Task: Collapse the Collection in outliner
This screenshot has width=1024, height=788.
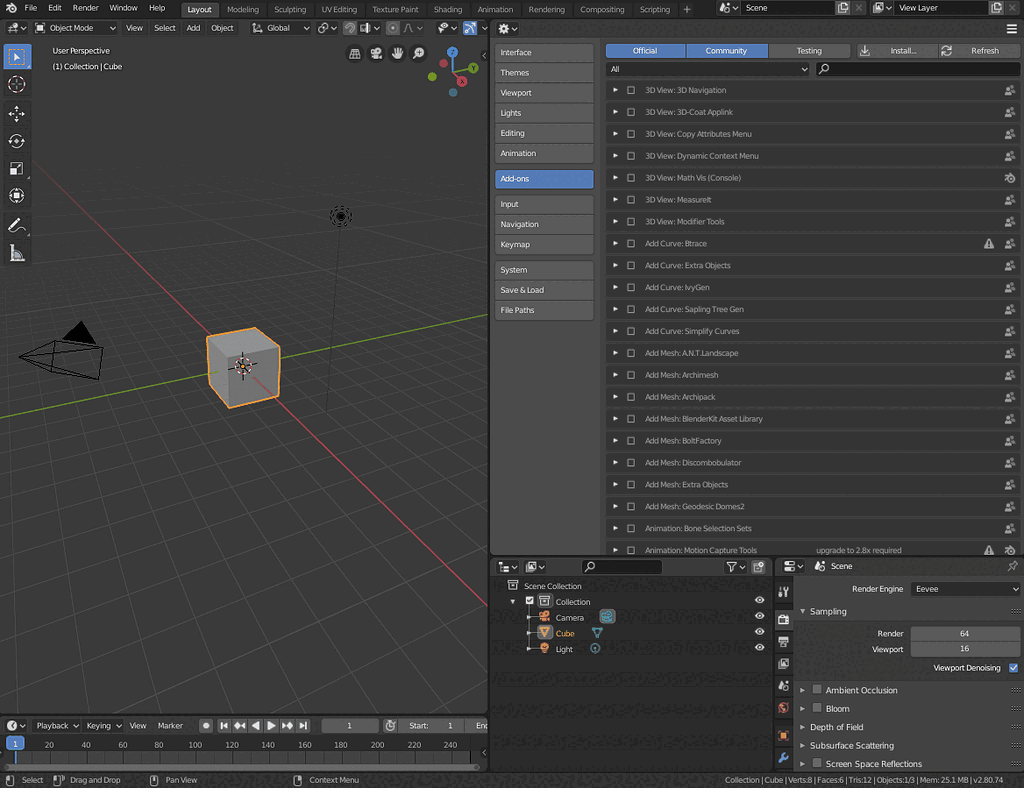Action: tap(513, 602)
